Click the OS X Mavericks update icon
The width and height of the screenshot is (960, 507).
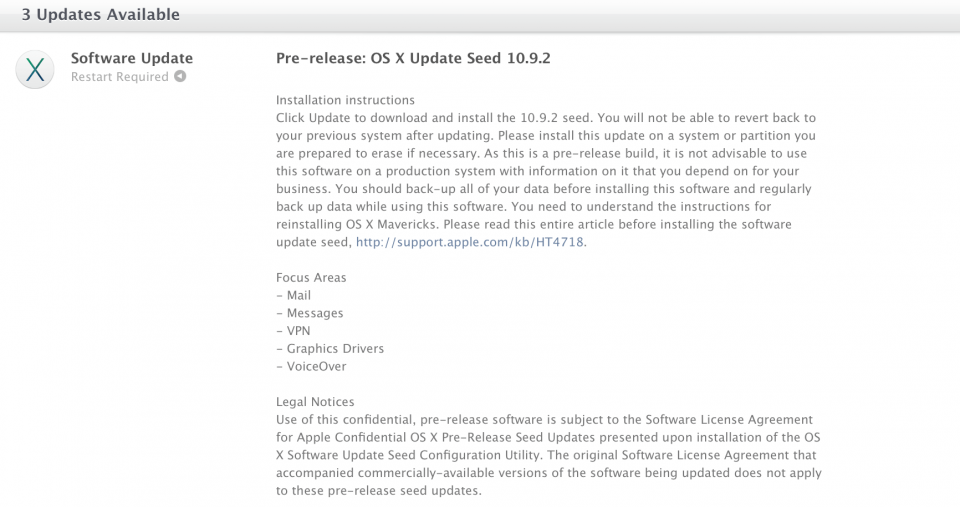tap(35, 69)
